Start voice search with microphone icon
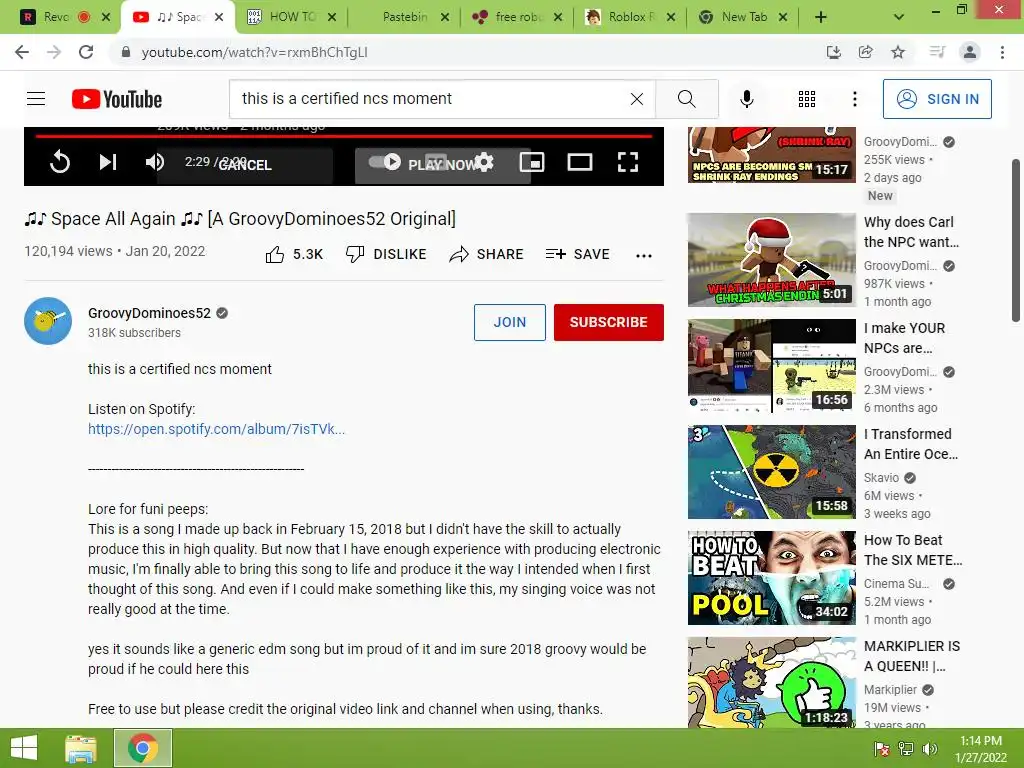This screenshot has height=768, width=1024. (746, 99)
